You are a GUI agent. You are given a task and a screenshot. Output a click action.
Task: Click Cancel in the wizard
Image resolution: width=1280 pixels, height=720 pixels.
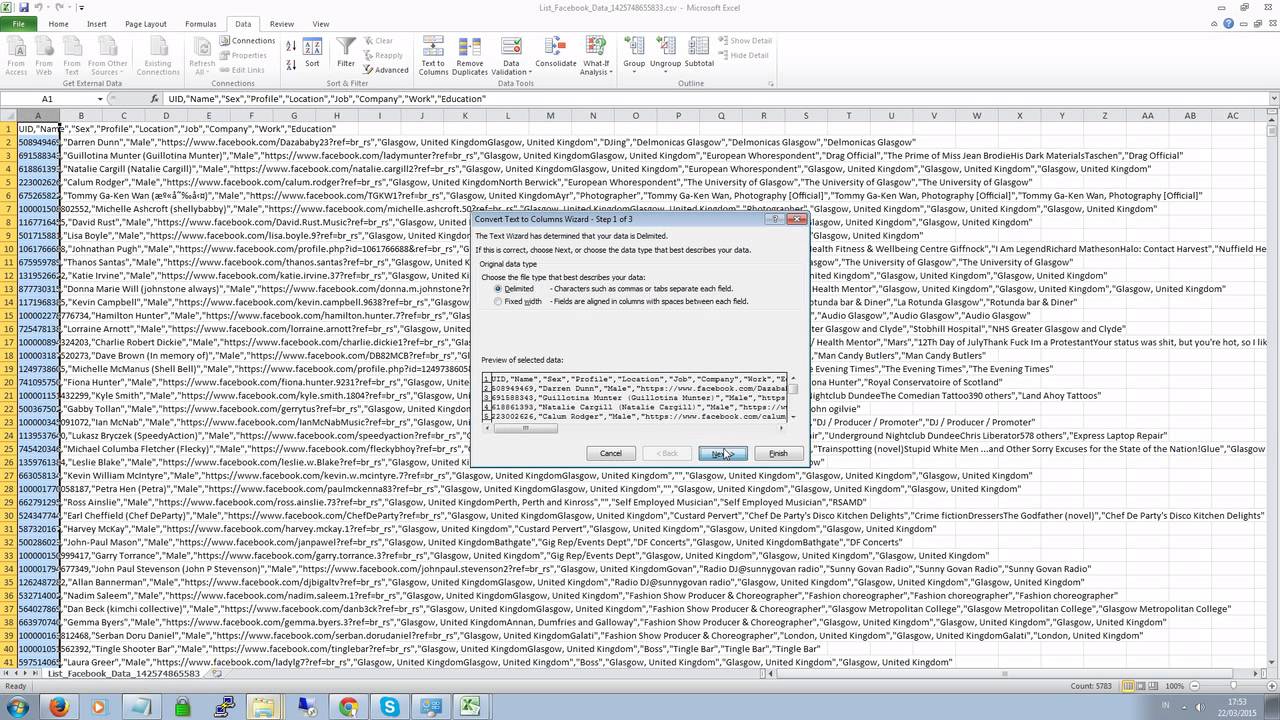coord(611,453)
